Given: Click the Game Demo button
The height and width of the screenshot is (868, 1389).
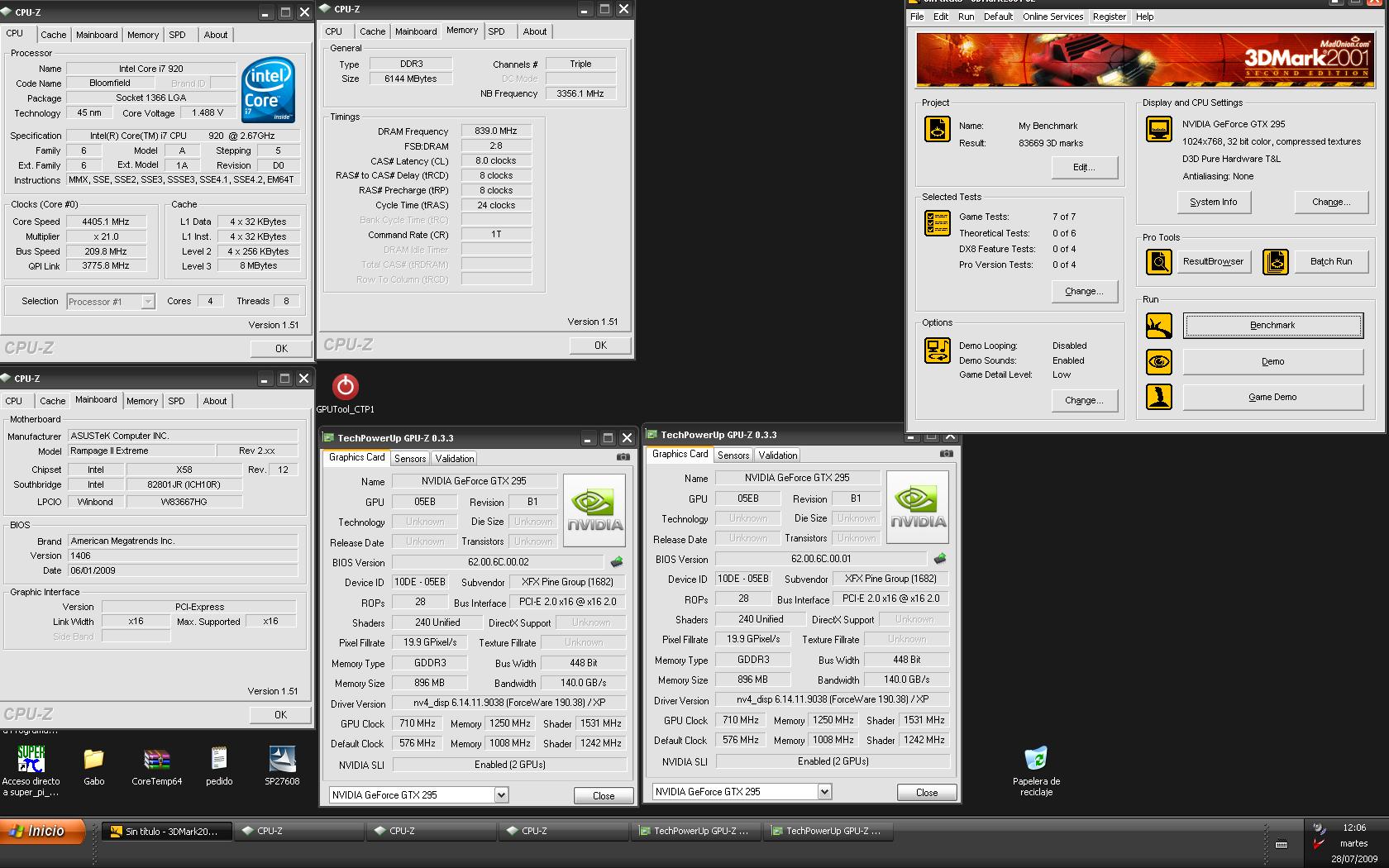Looking at the screenshot, I should pyautogui.click(x=1272, y=398).
